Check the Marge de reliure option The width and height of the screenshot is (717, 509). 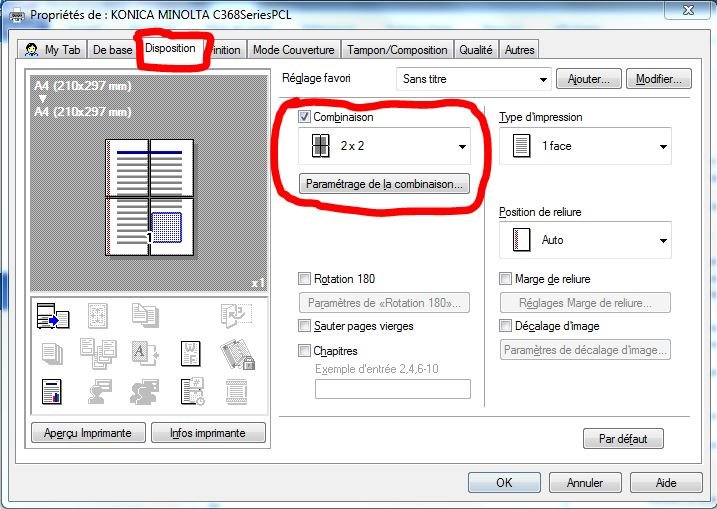[505, 278]
